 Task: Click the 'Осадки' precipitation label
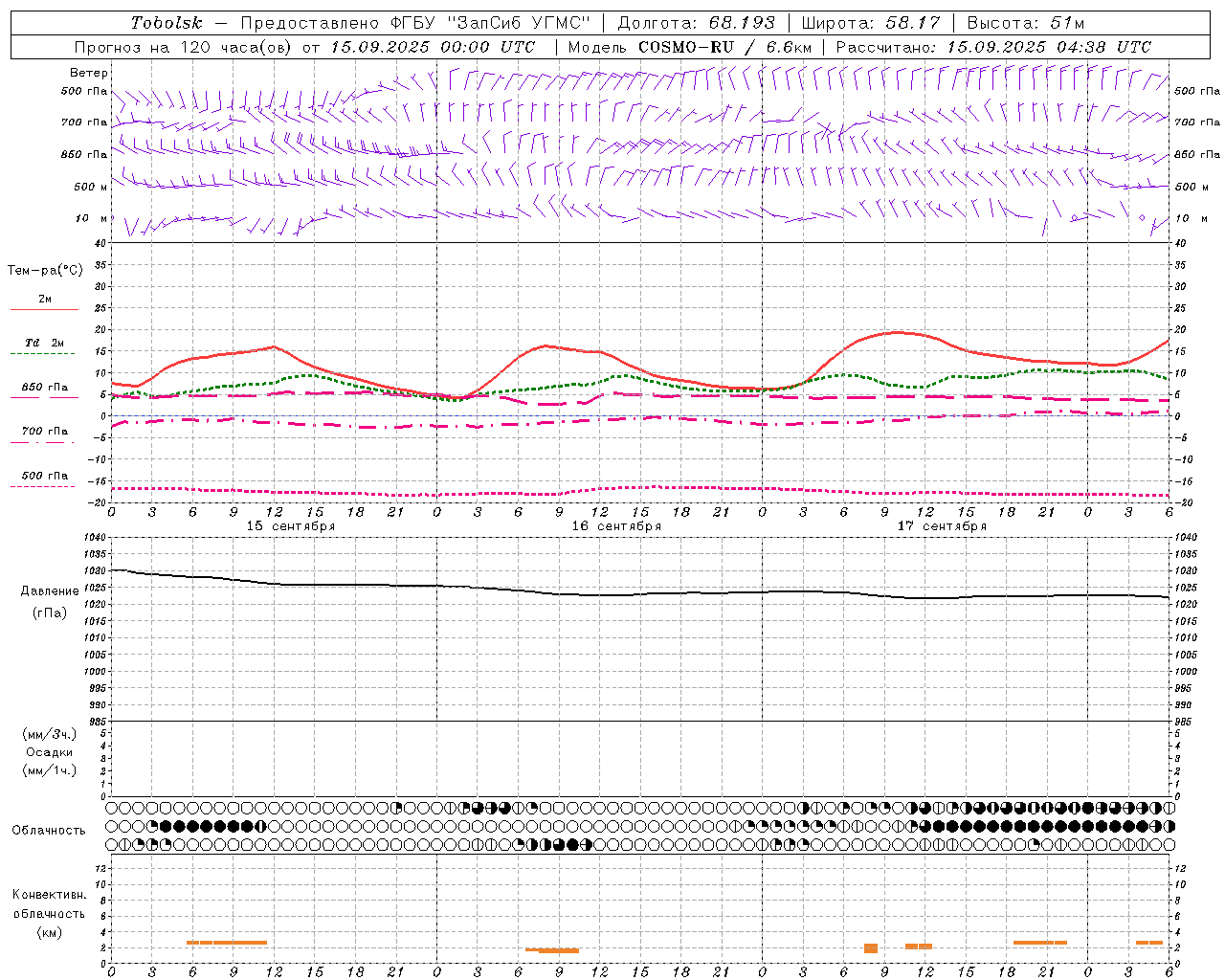pos(50,752)
